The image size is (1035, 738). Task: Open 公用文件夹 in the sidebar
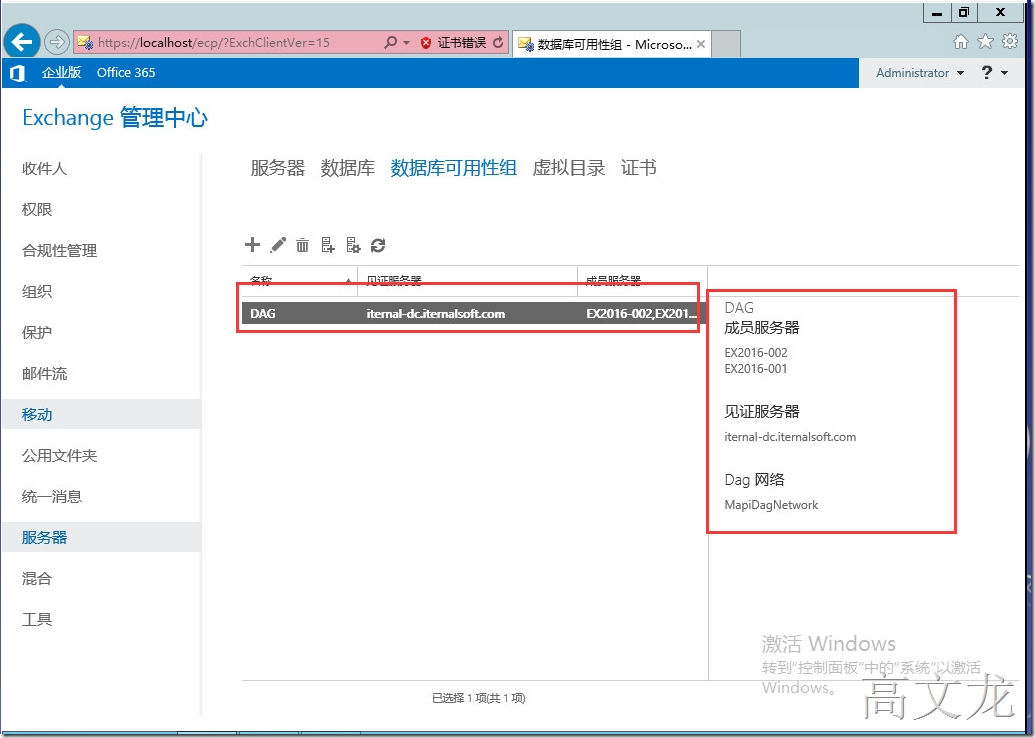pyautogui.click(x=59, y=455)
